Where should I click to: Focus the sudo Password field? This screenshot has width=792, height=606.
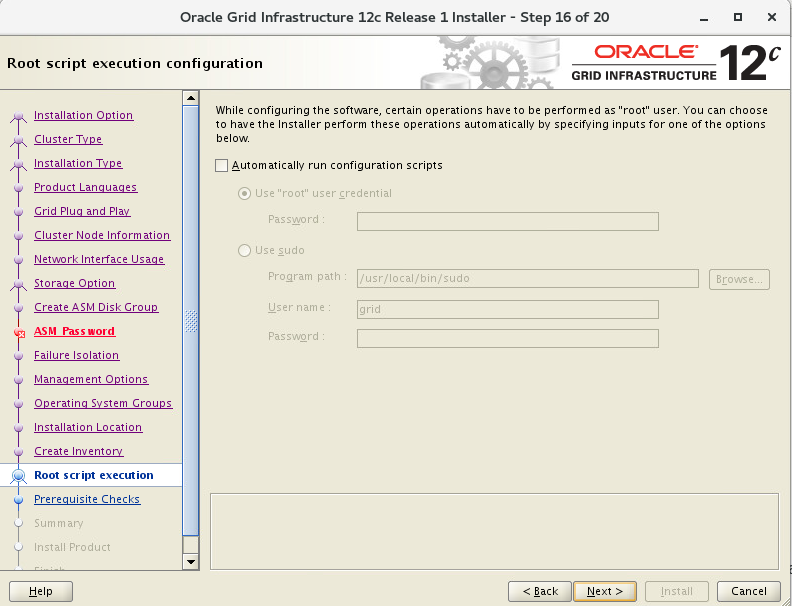(508, 338)
